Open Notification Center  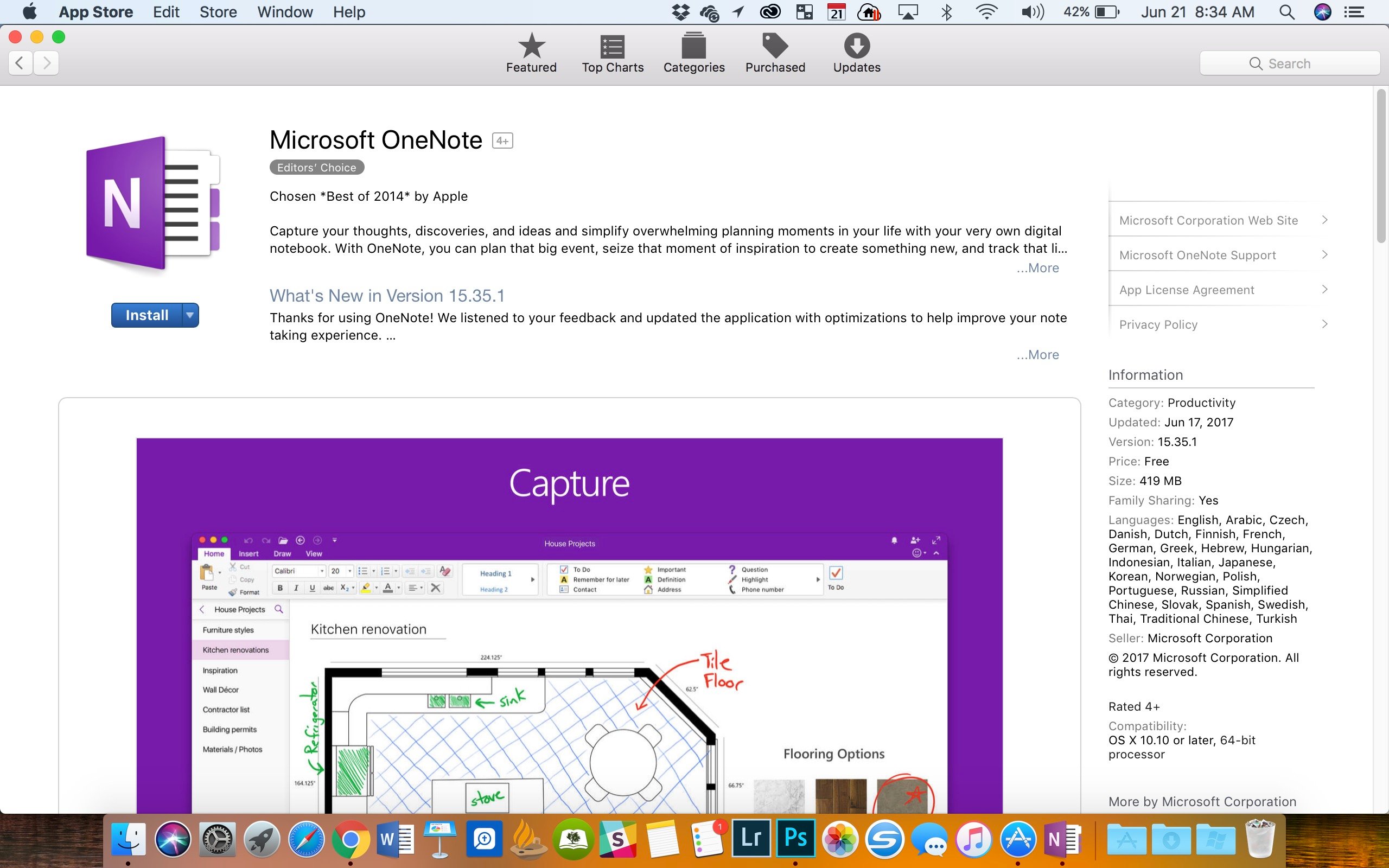(1355, 12)
